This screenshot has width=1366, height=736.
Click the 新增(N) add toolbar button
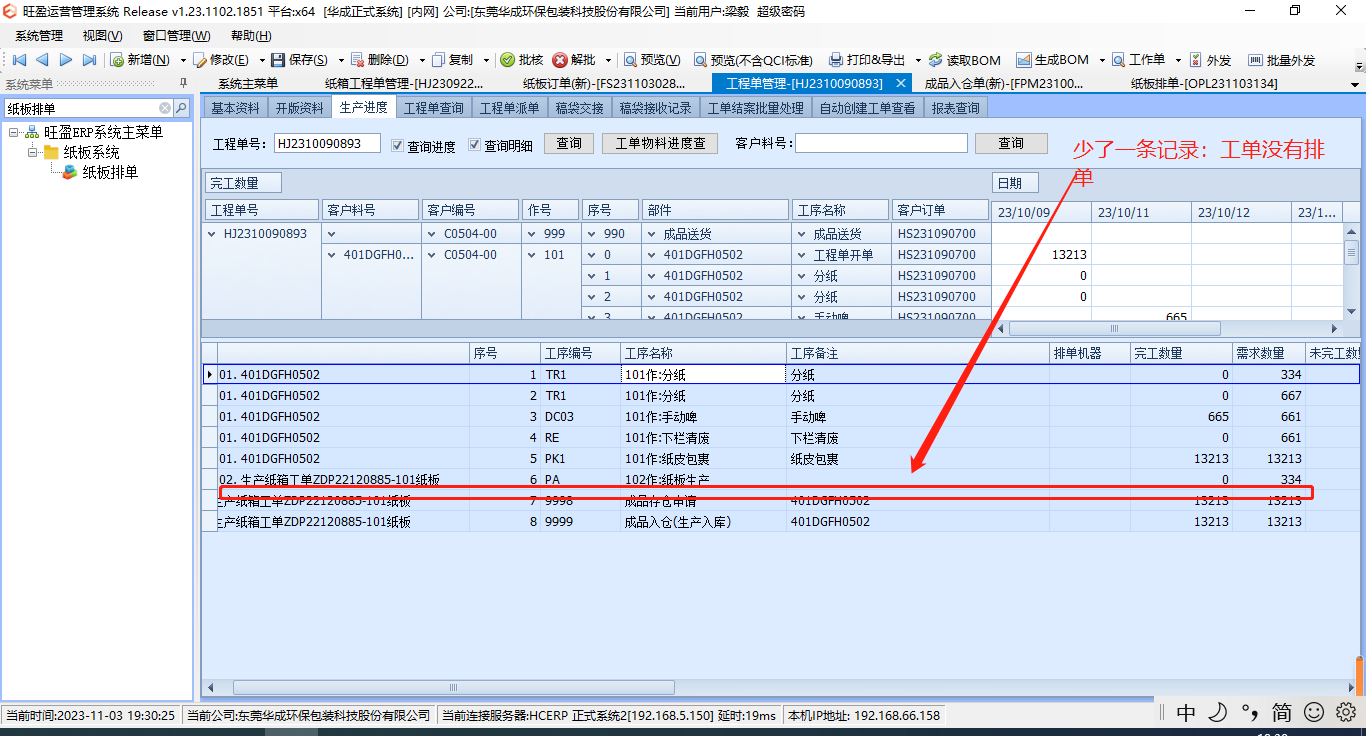[141, 60]
